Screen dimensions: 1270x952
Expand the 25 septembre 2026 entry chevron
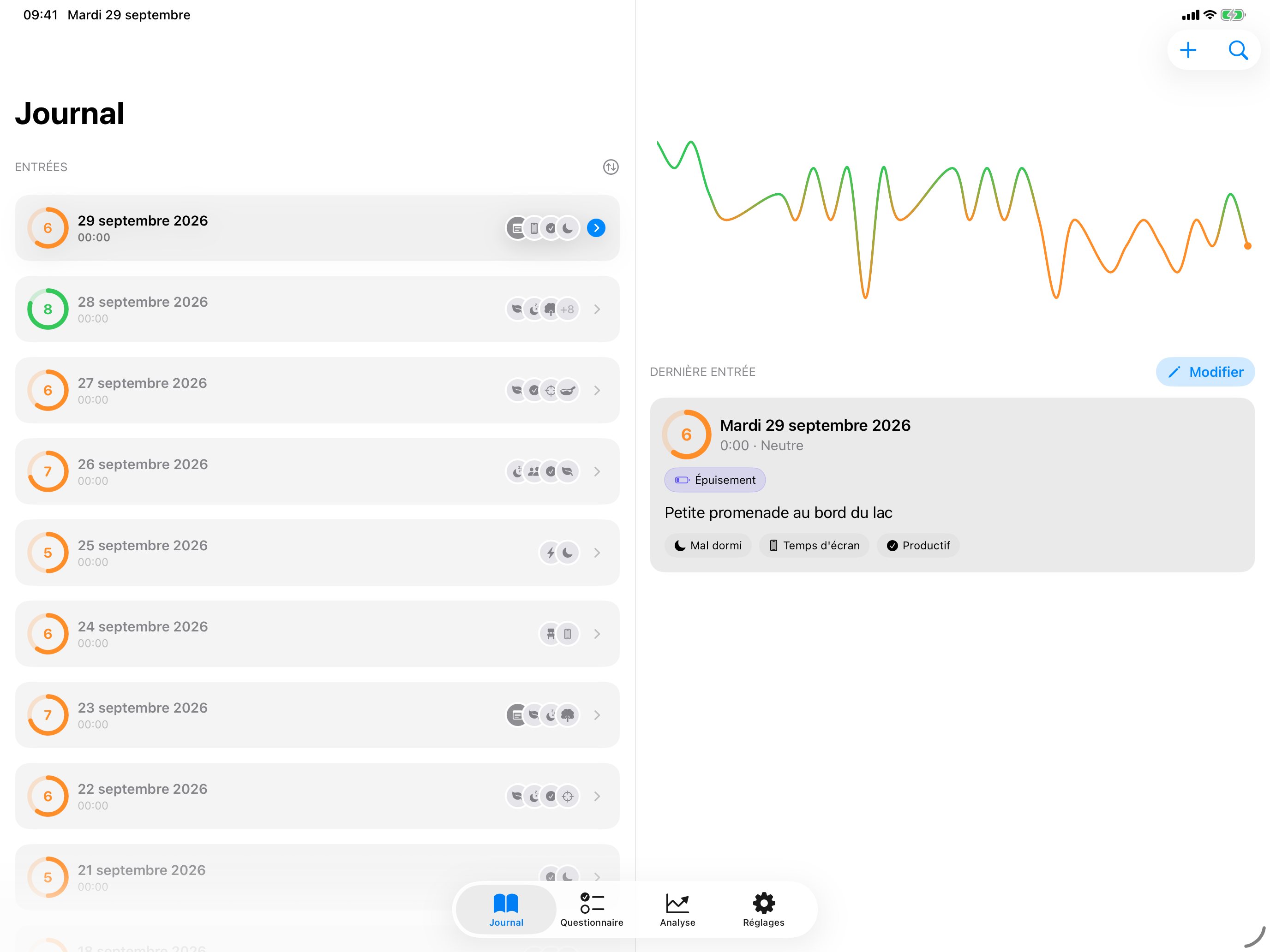(x=597, y=553)
